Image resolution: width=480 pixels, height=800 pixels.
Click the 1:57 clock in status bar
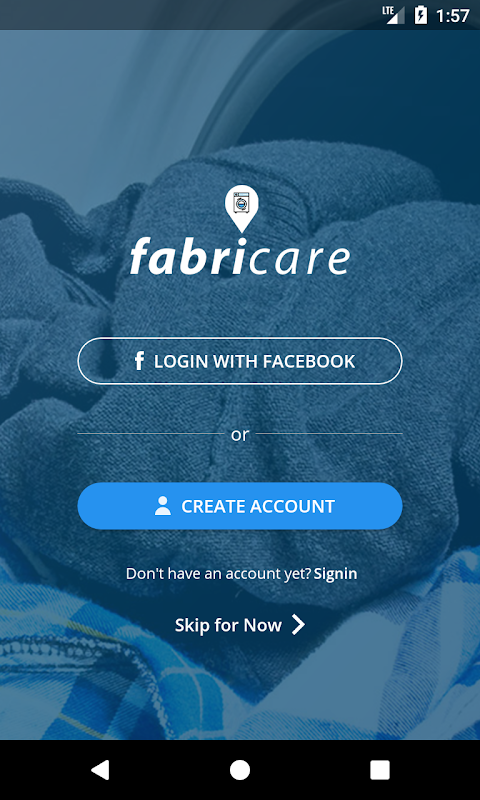452,16
